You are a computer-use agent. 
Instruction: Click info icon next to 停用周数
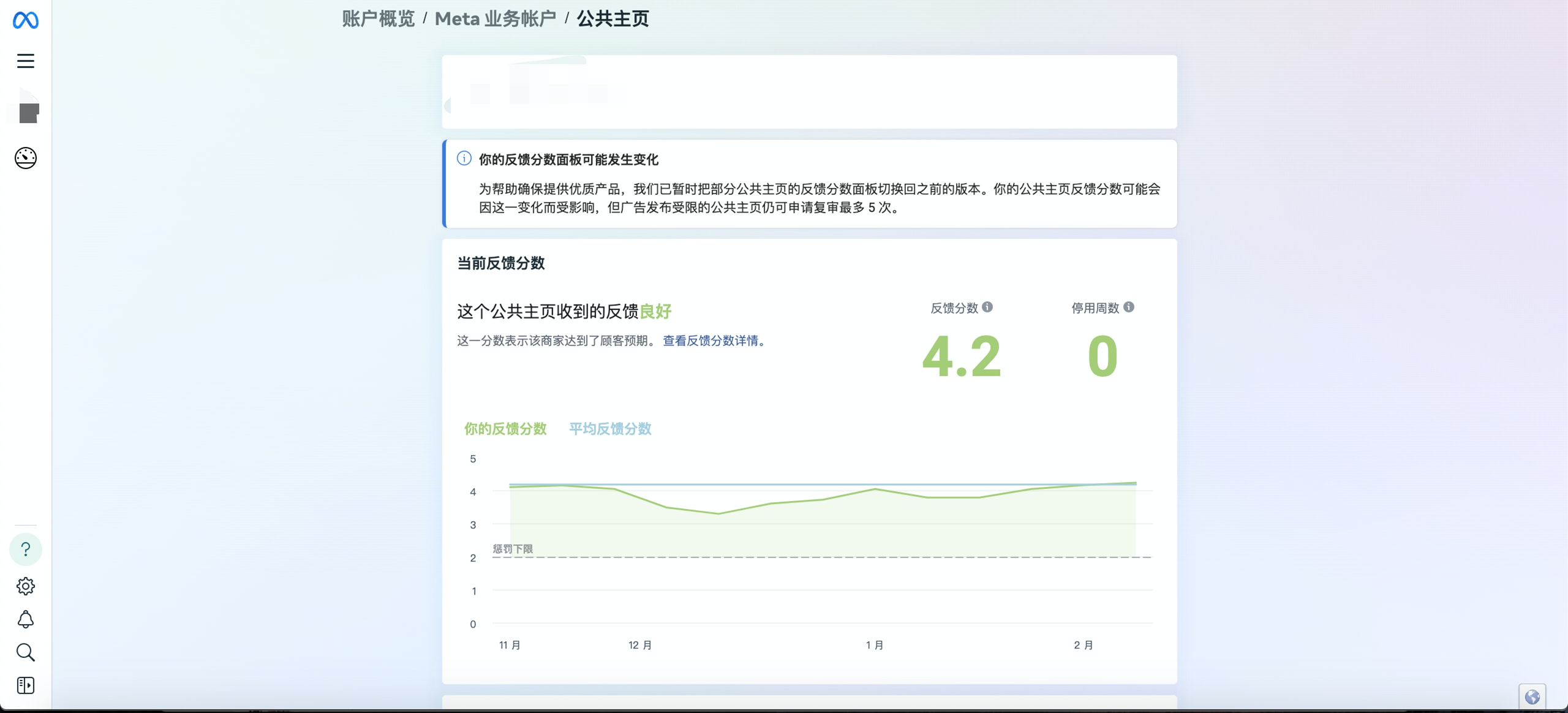(1129, 307)
